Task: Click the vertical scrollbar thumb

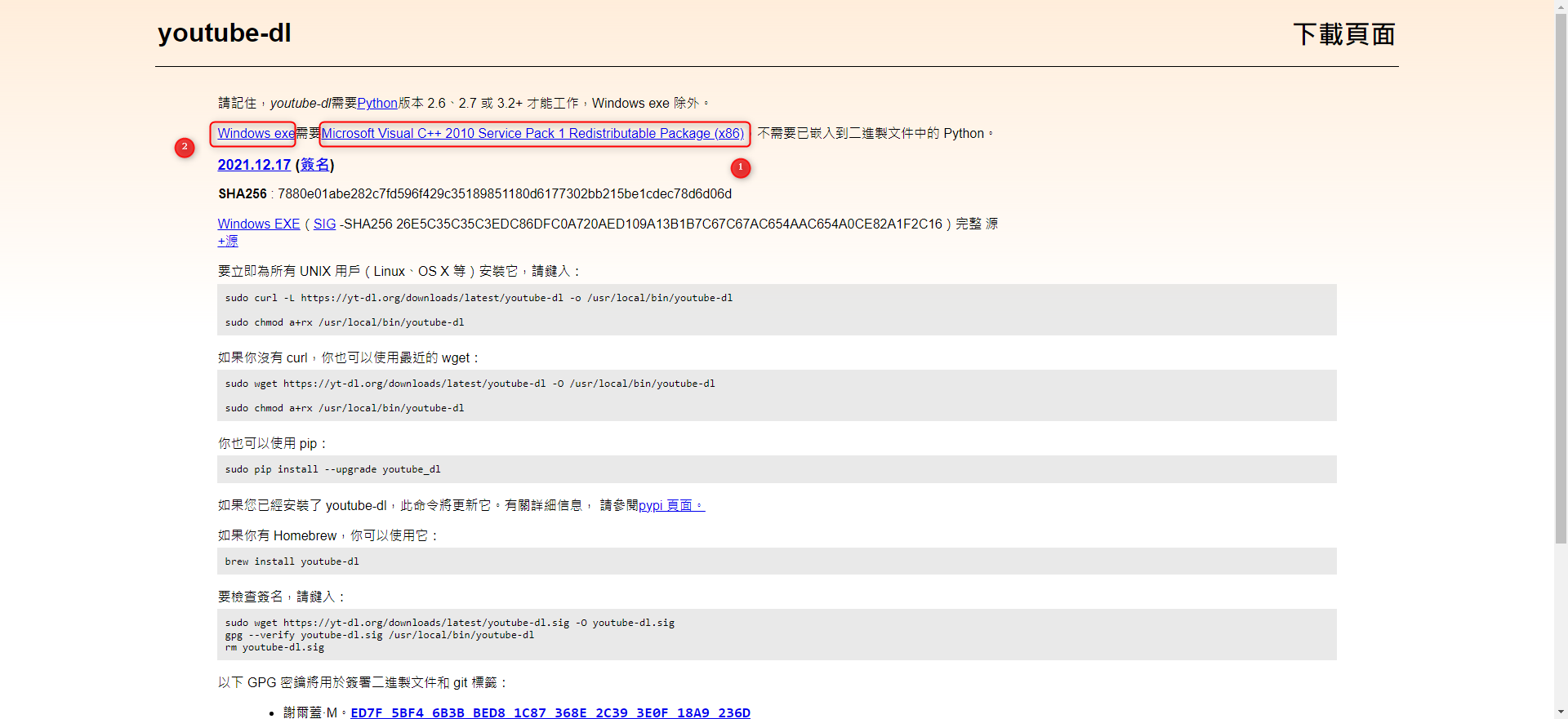Action: (x=1561, y=277)
